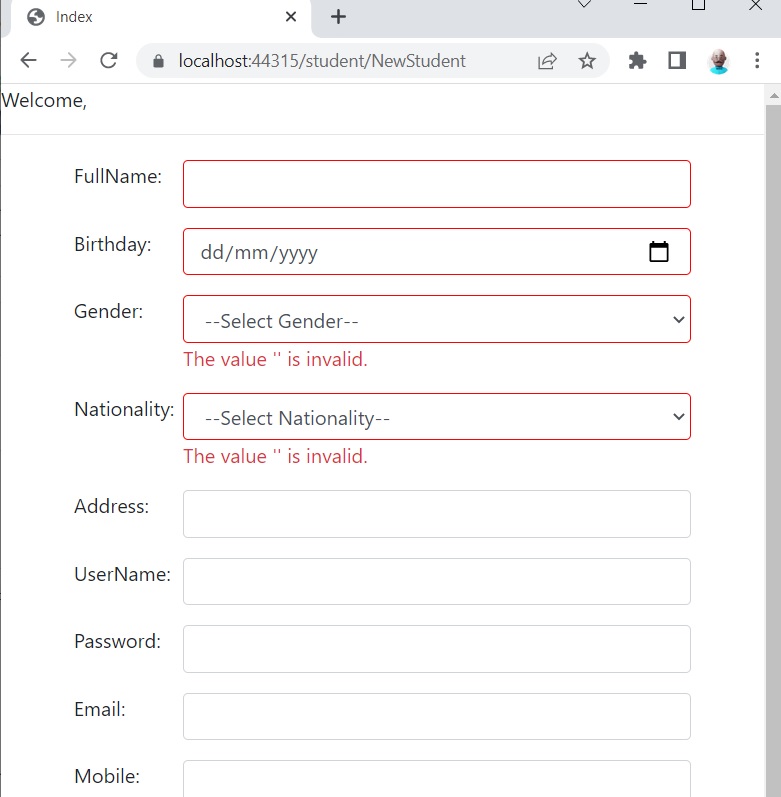Bookmark this page with star icon

click(587, 61)
